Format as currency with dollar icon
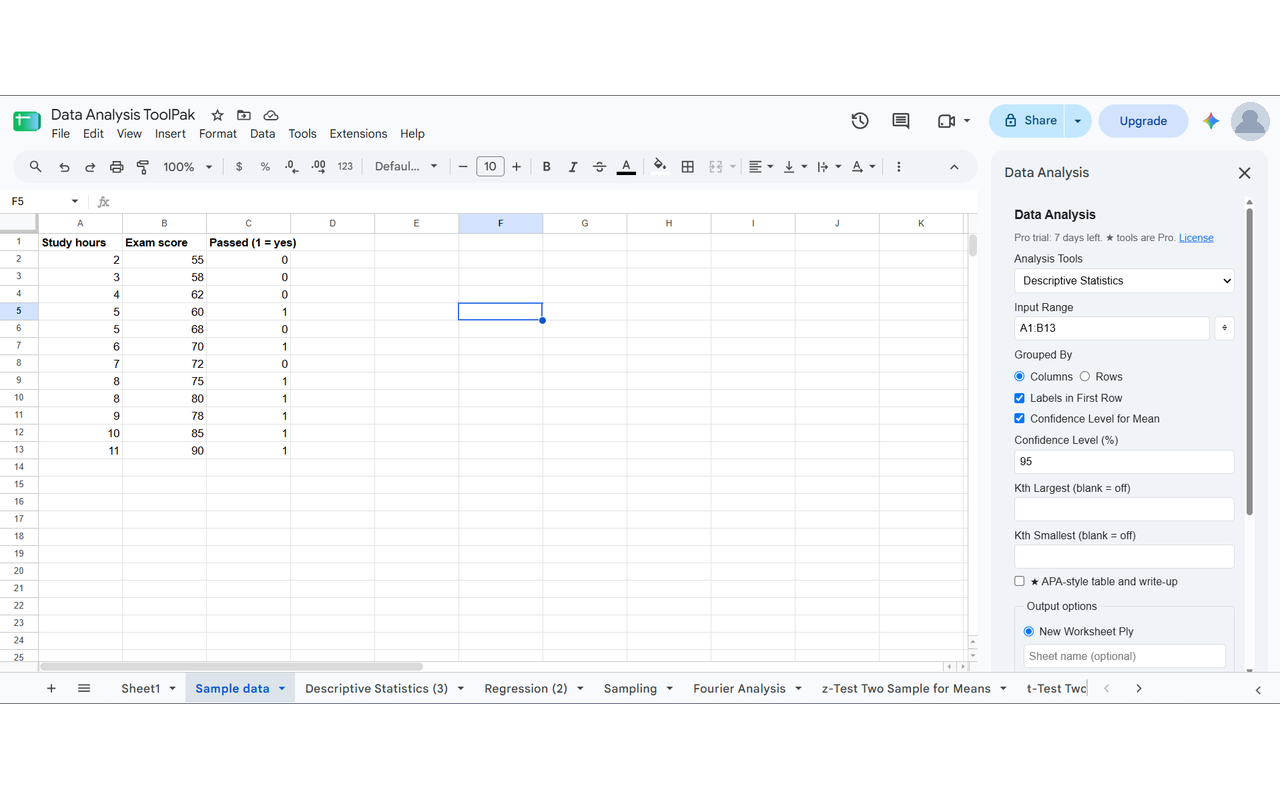 [239, 167]
